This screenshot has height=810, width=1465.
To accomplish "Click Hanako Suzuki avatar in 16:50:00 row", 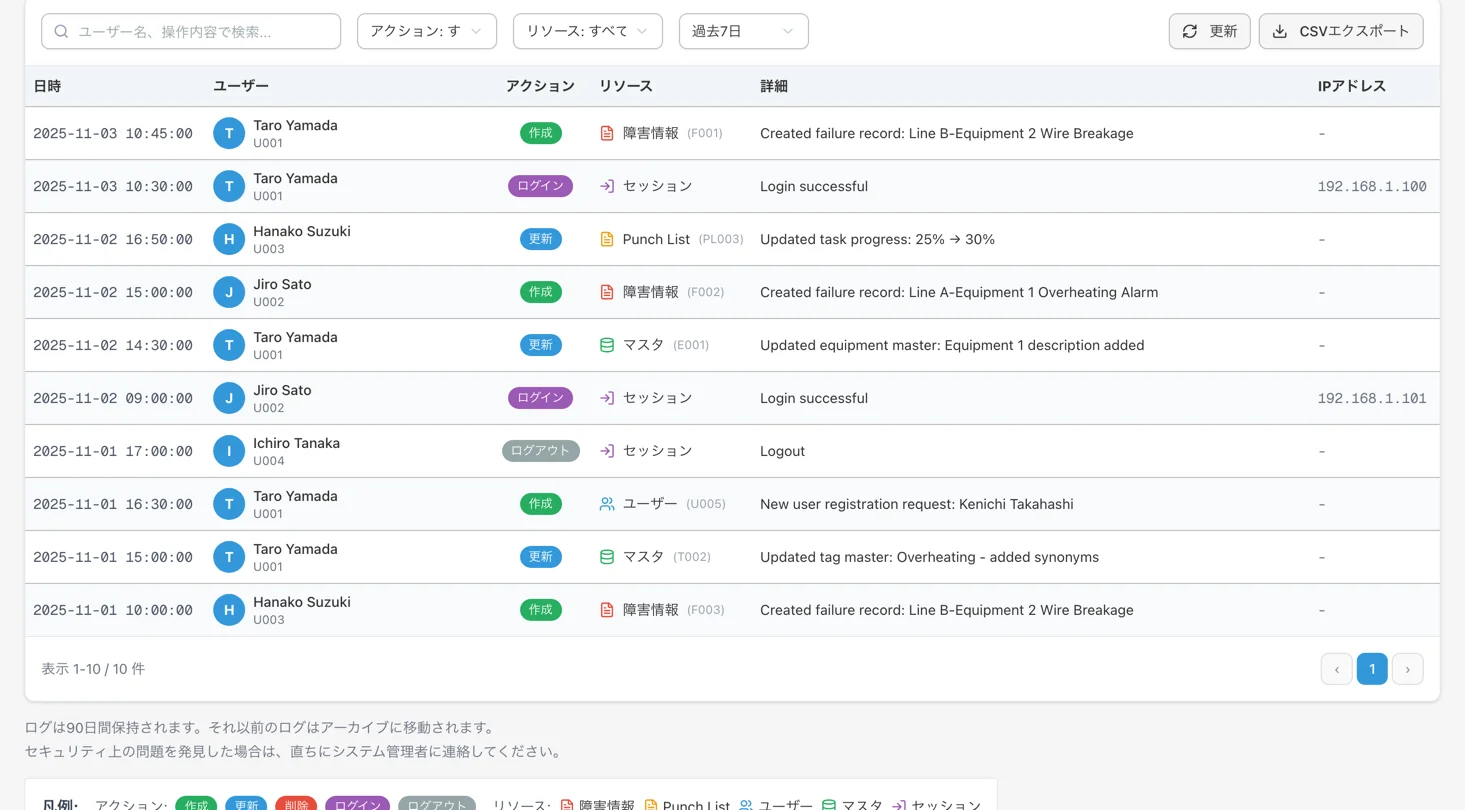I will click(x=229, y=239).
